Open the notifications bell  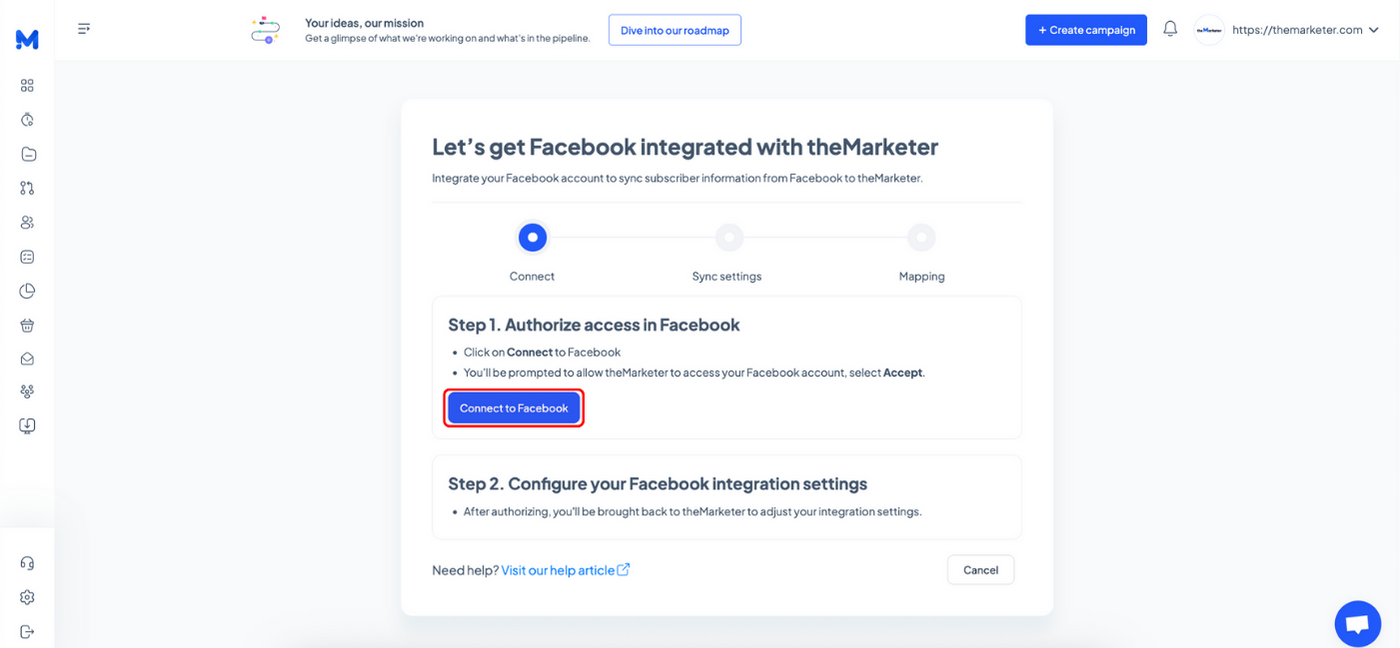[1170, 29]
